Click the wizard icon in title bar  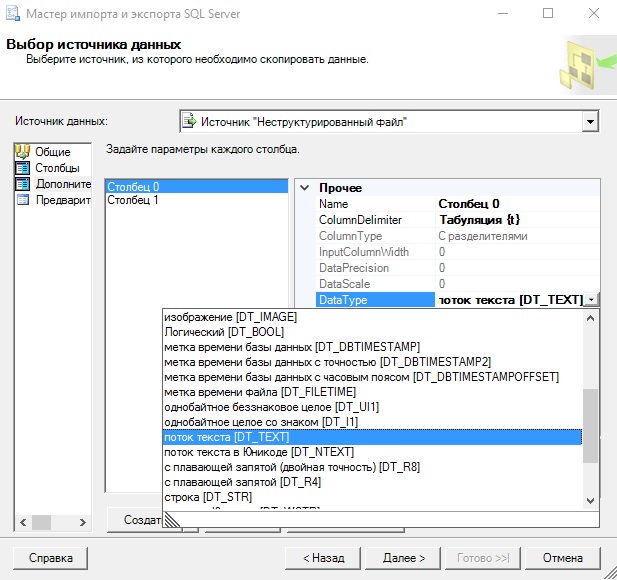(x=13, y=13)
